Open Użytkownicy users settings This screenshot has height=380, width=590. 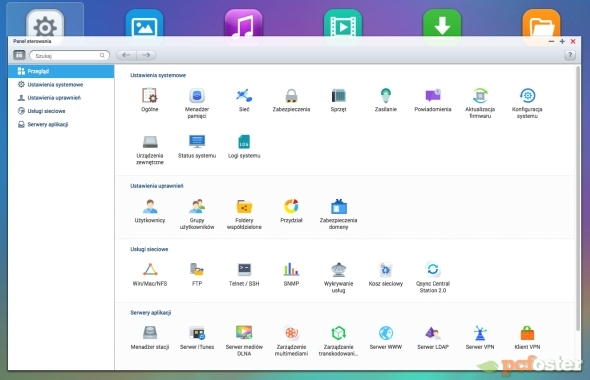tap(150, 207)
